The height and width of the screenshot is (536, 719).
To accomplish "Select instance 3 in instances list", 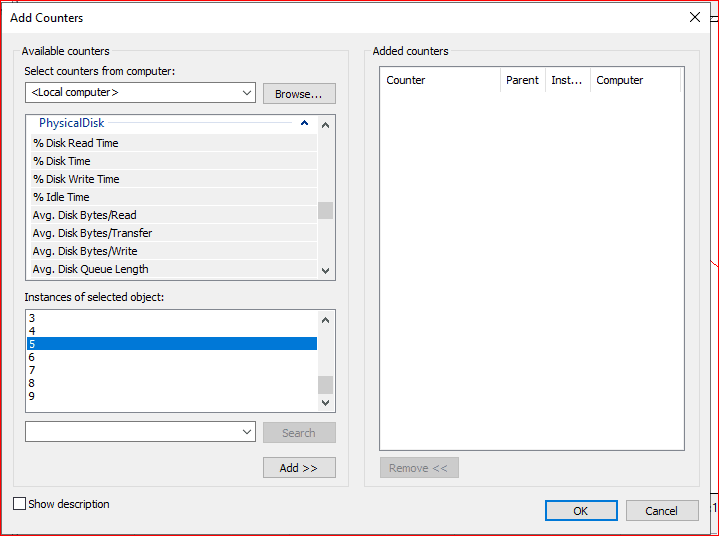I will click(x=32, y=318).
